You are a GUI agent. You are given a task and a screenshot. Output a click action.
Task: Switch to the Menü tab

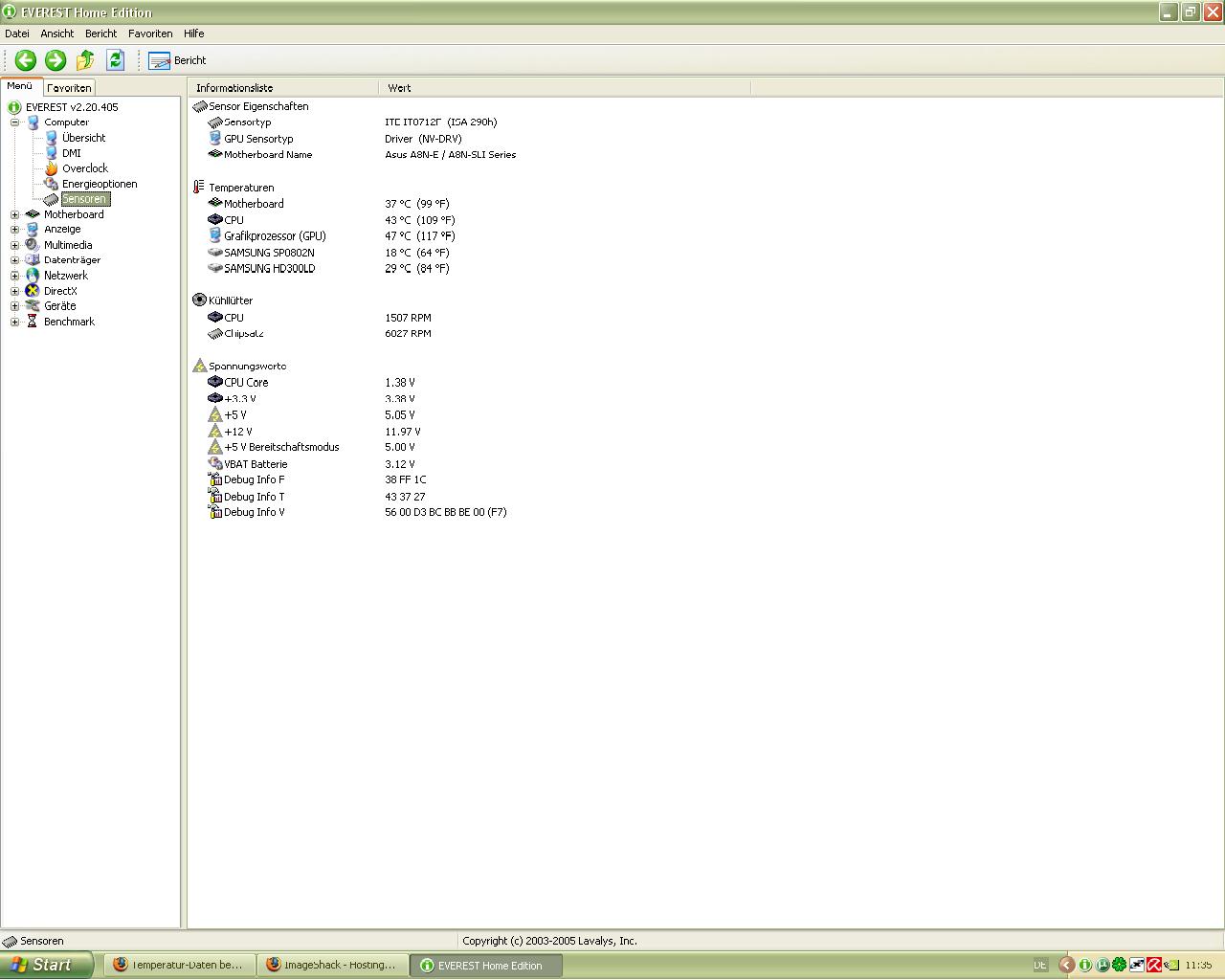pyautogui.click(x=20, y=86)
